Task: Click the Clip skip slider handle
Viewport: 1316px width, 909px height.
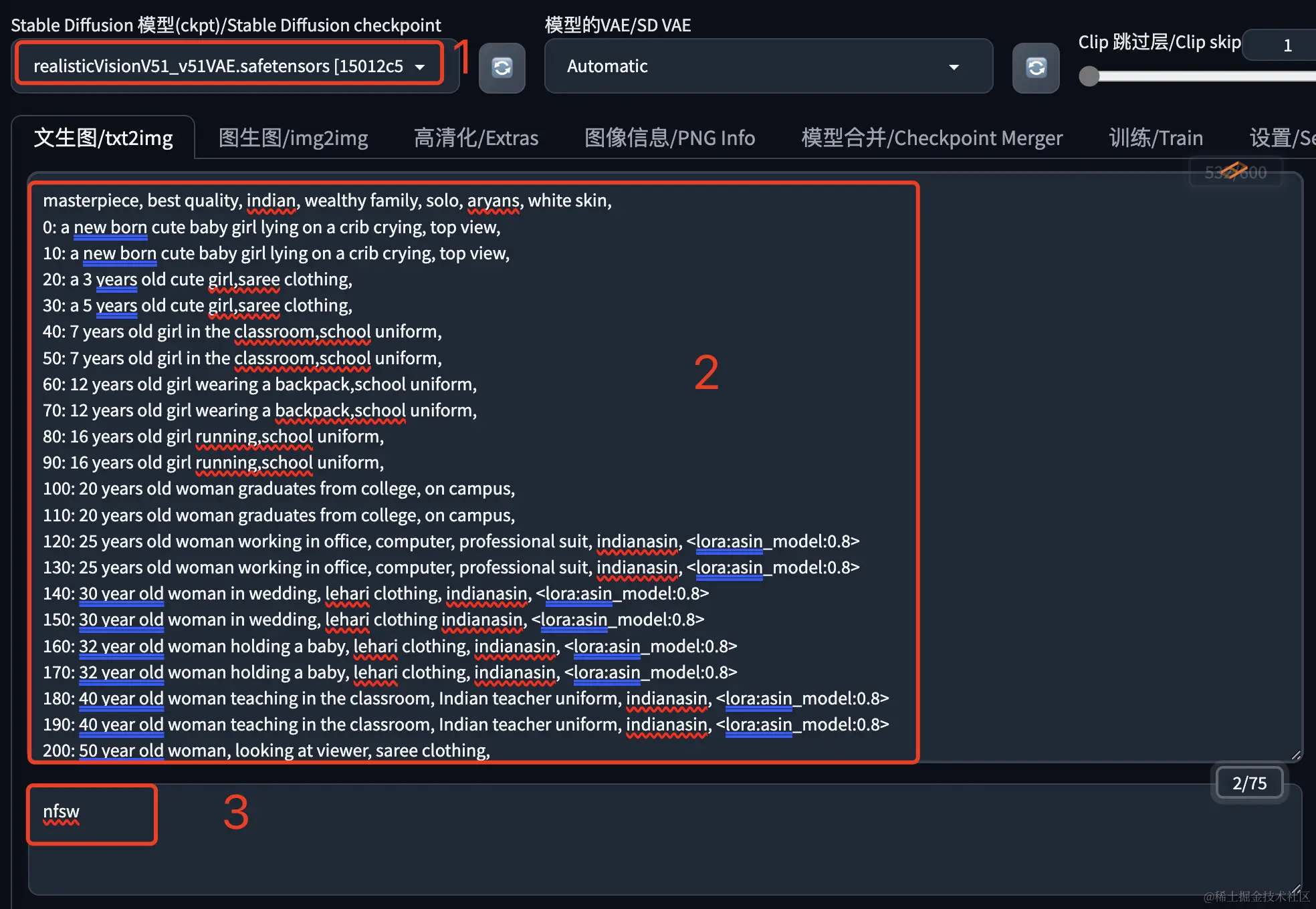Action: (x=1089, y=76)
